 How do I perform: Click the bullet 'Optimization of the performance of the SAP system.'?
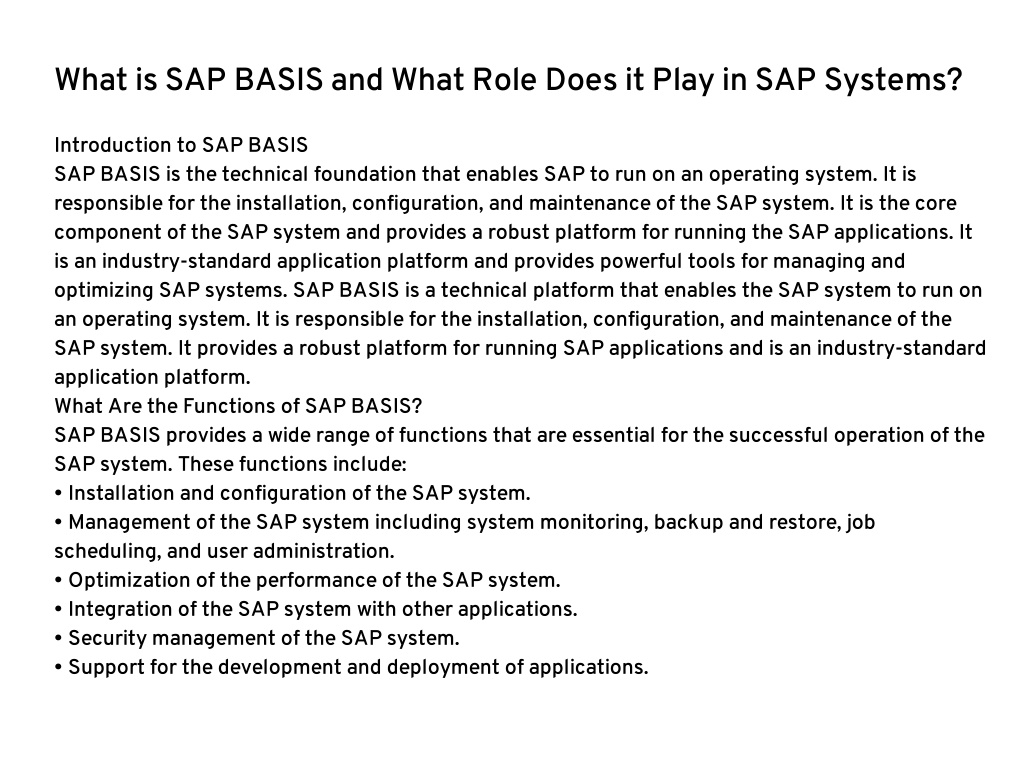(x=308, y=580)
